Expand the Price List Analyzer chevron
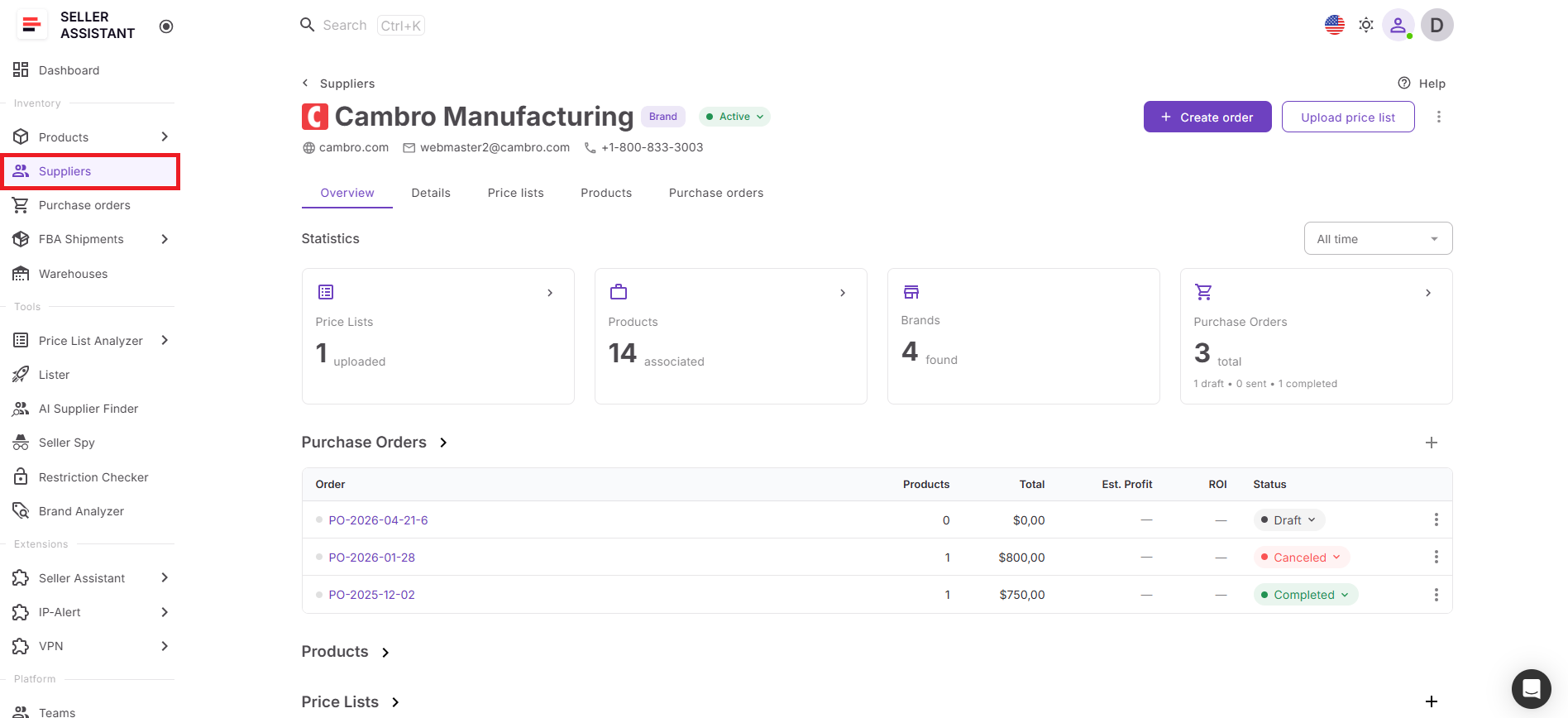This screenshot has width=1568, height=718. point(165,340)
